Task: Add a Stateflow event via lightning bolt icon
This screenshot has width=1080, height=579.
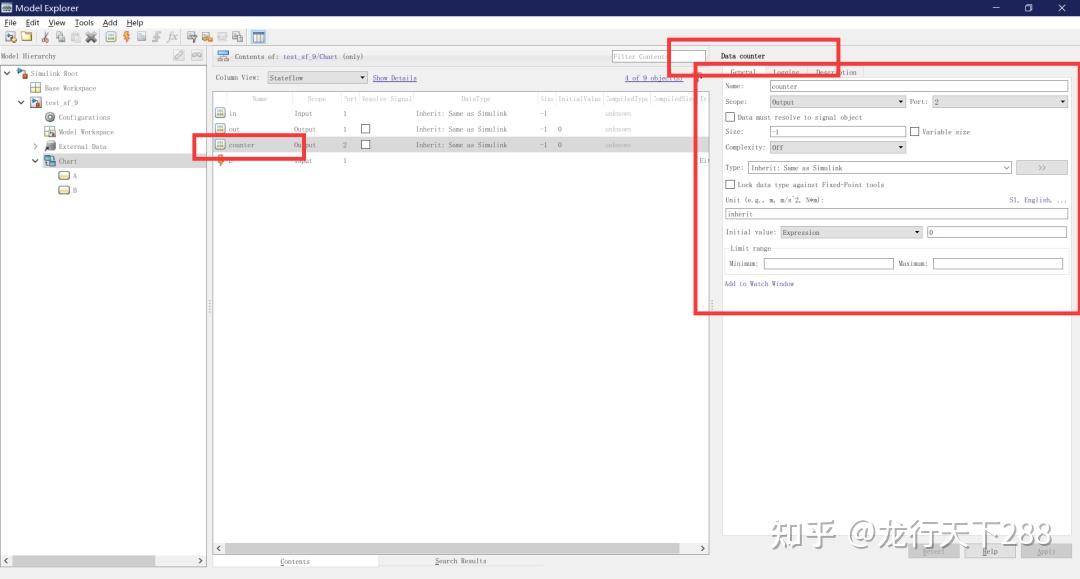Action: coord(126,36)
